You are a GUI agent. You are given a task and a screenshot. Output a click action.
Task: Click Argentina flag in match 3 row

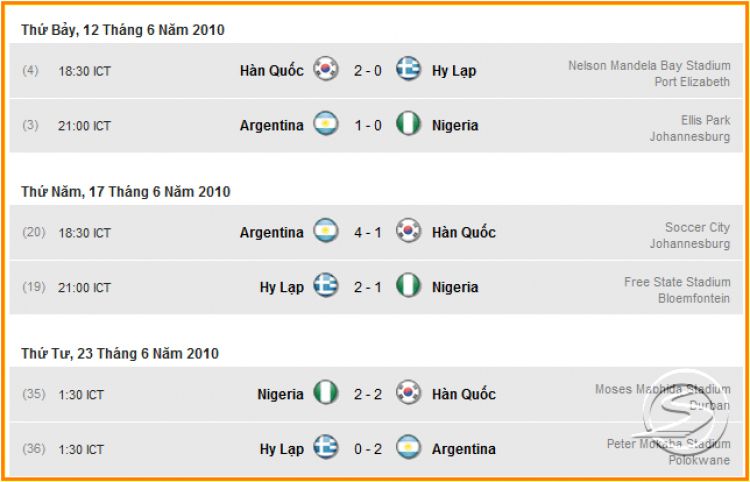click(326, 124)
